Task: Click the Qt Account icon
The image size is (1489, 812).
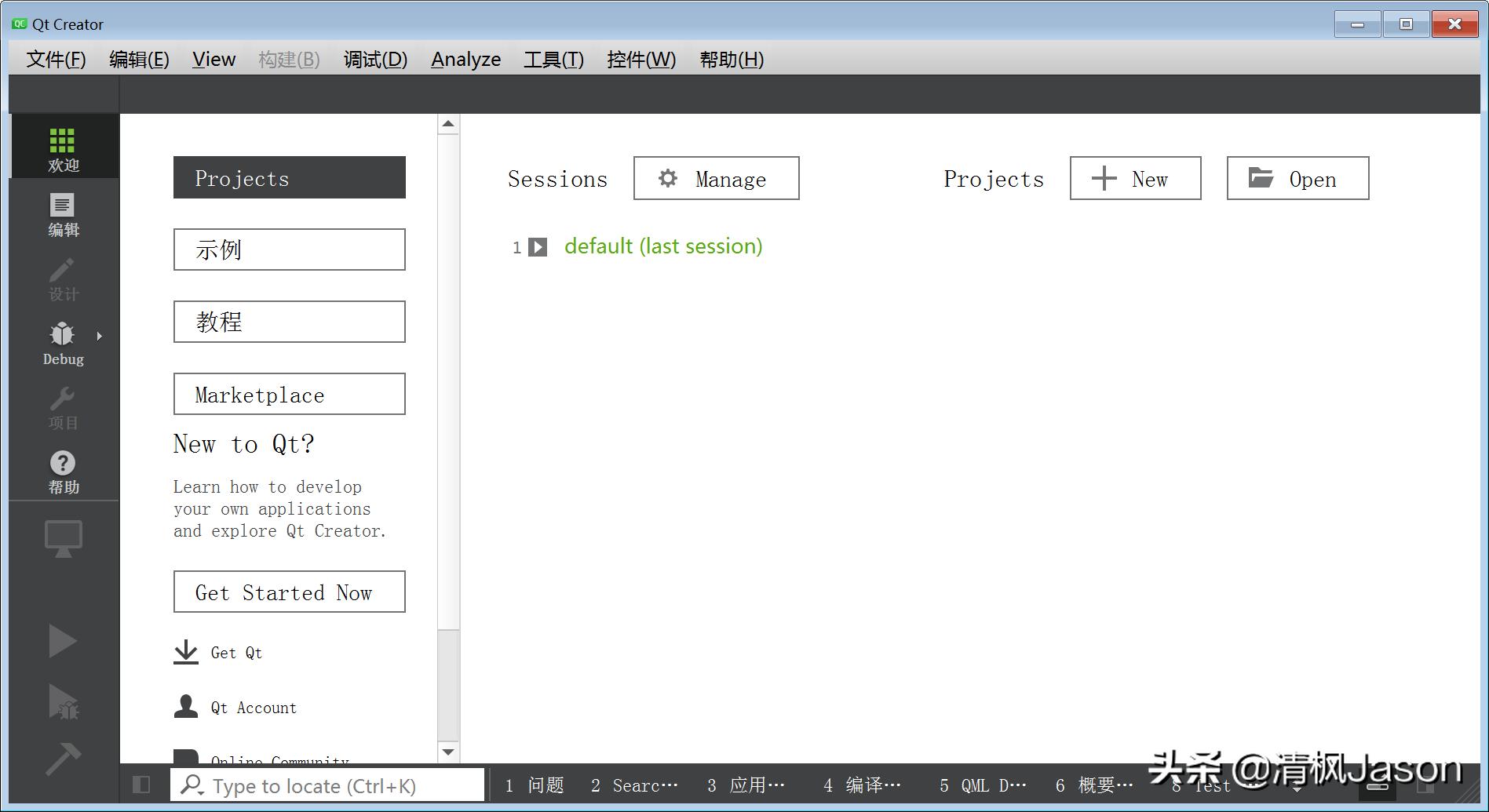Action: coord(186,707)
